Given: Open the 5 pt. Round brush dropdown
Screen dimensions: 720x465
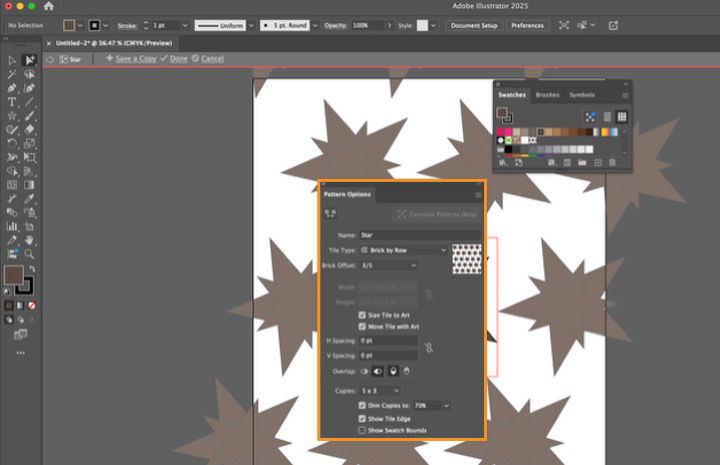Looking at the screenshot, I should [x=315, y=26].
